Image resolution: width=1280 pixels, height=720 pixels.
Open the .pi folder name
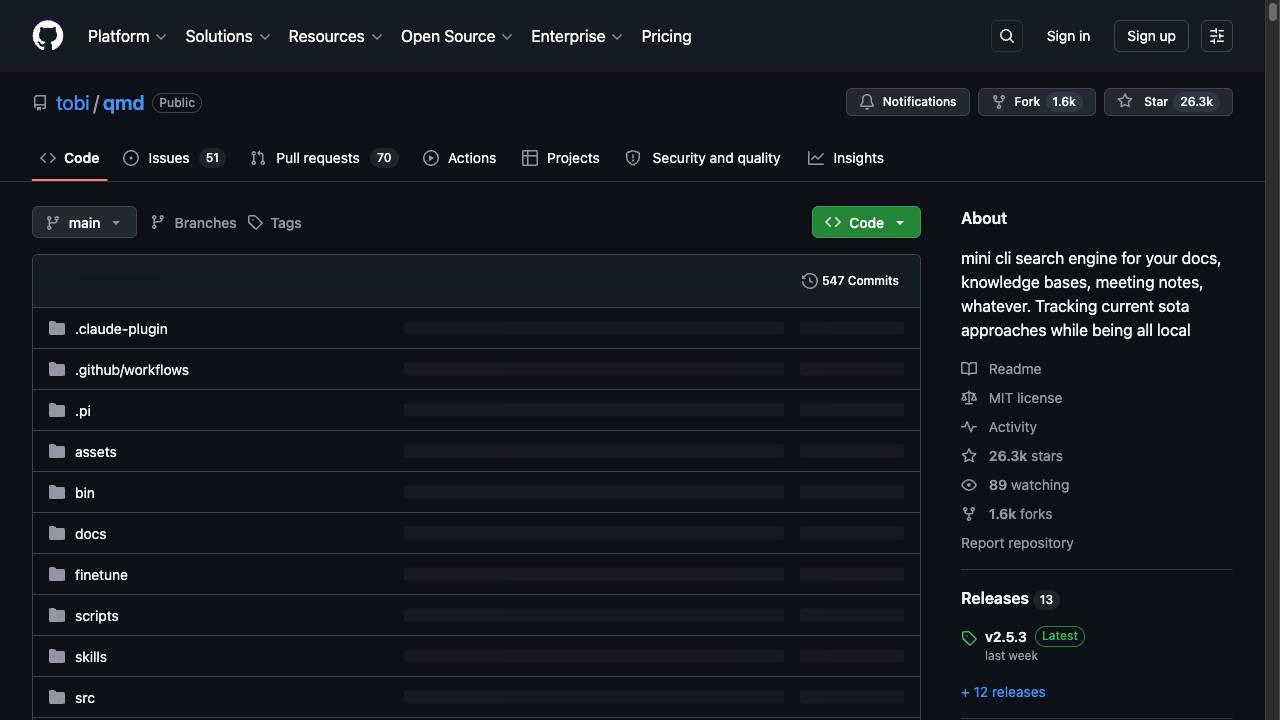(x=83, y=411)
